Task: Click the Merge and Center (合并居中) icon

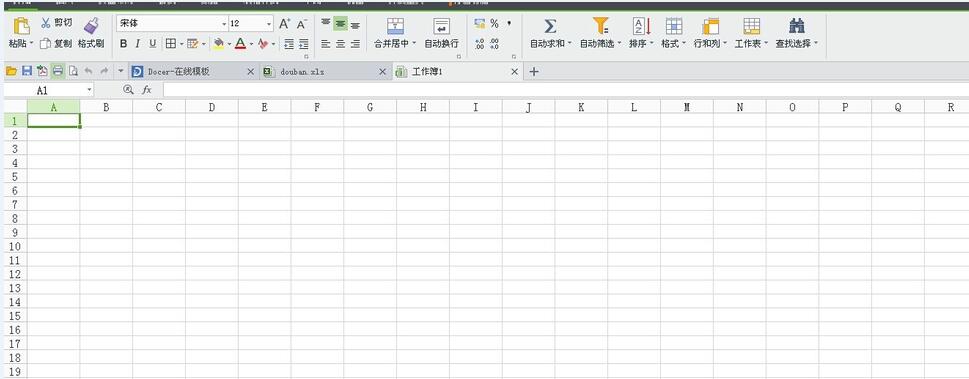Action: [x=396, y=27]
